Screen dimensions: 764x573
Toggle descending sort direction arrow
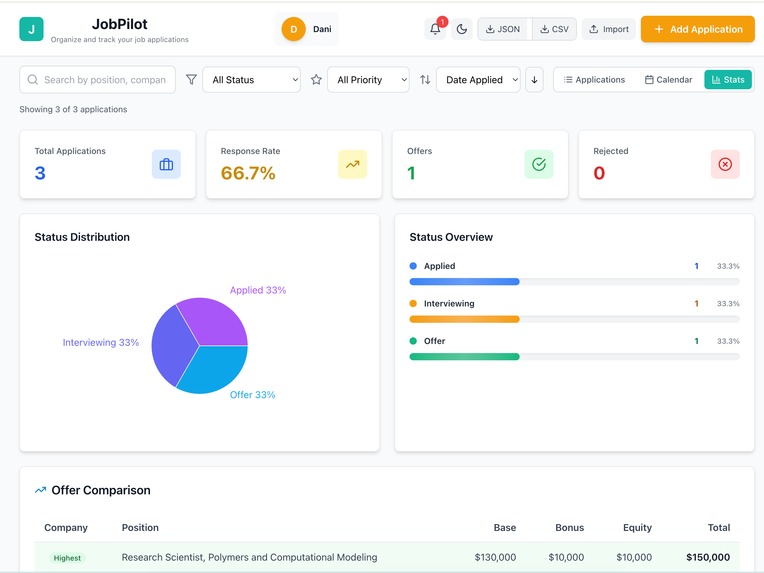[535, 79]
